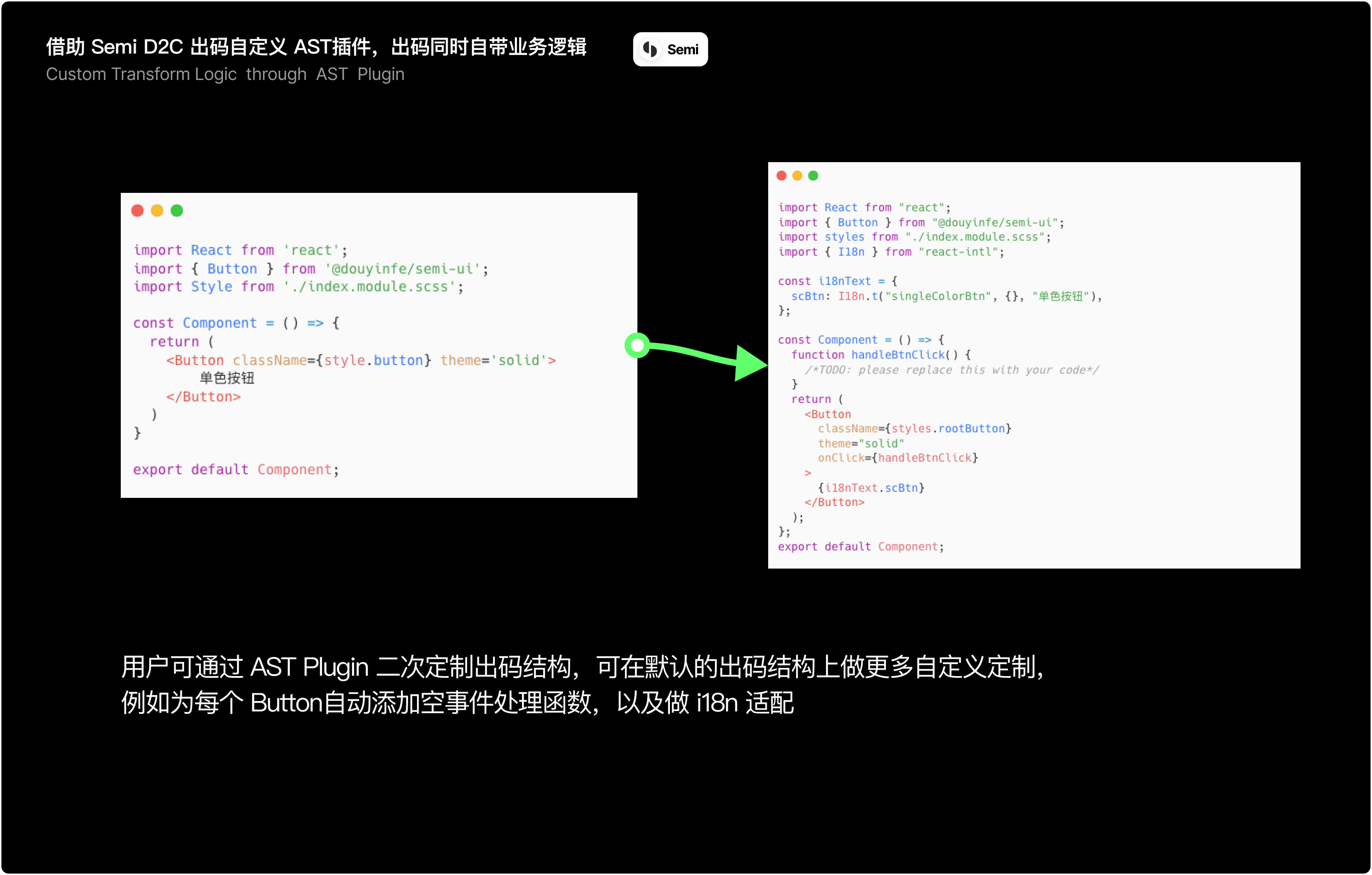
Task: Click the 'handleBtnClick' function declaration line
Action: [881, 355]
